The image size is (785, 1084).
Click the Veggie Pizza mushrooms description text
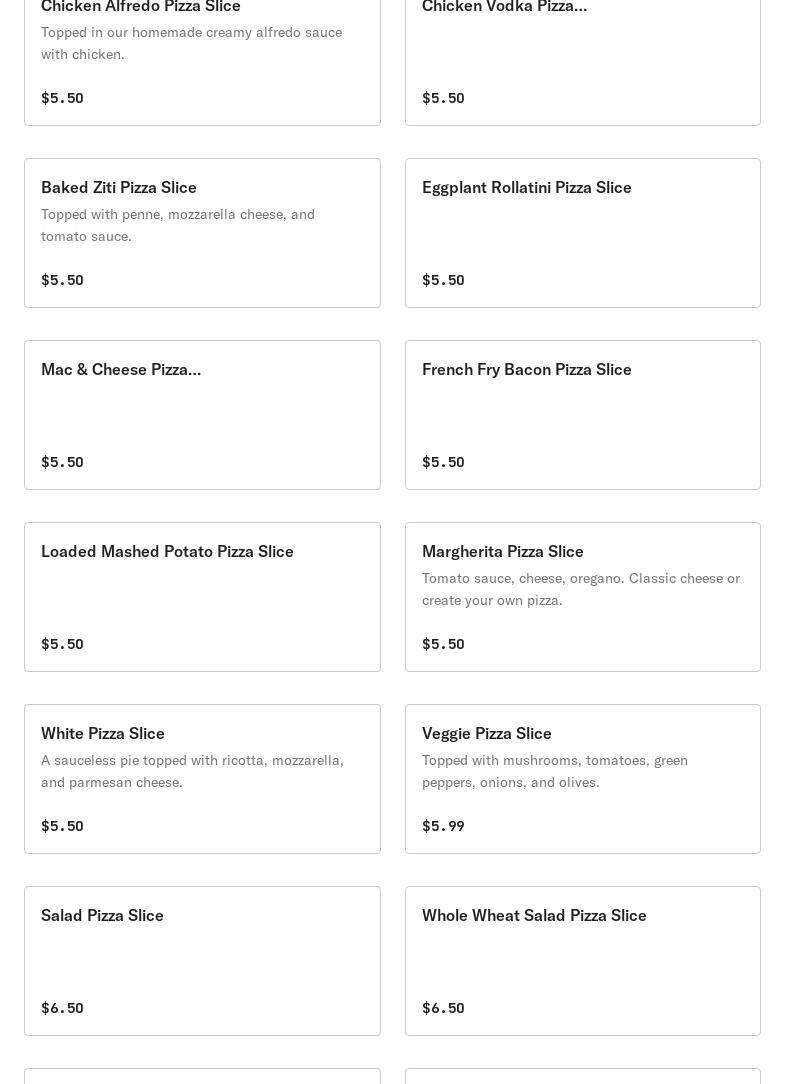coord(554,771)
